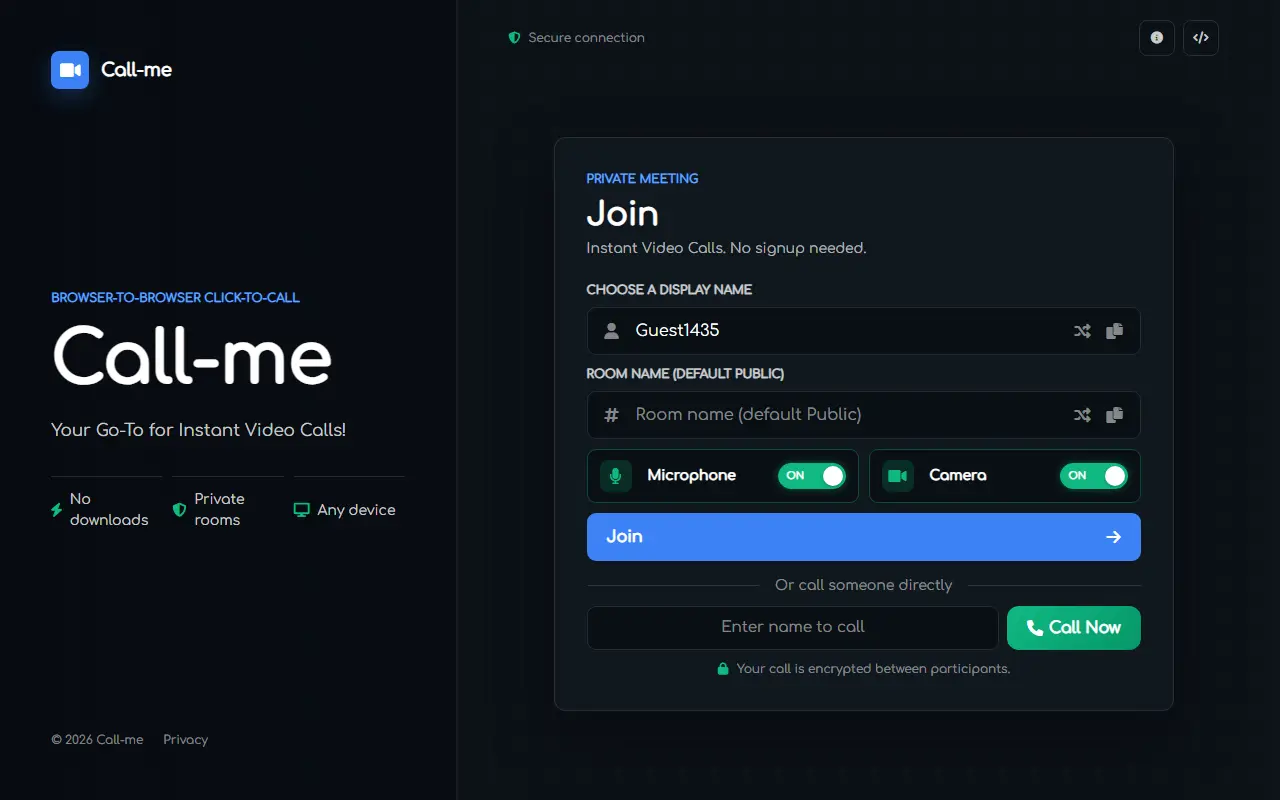This screenshot has width=1280, height=800.
Task: Open the Privacy link in footer
Action: [x=186, y=740]
